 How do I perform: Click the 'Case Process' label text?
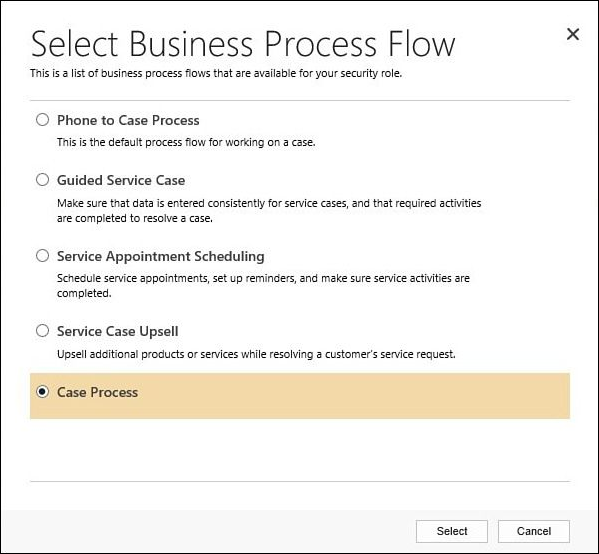pyautogui.click(x=97, y=392)
